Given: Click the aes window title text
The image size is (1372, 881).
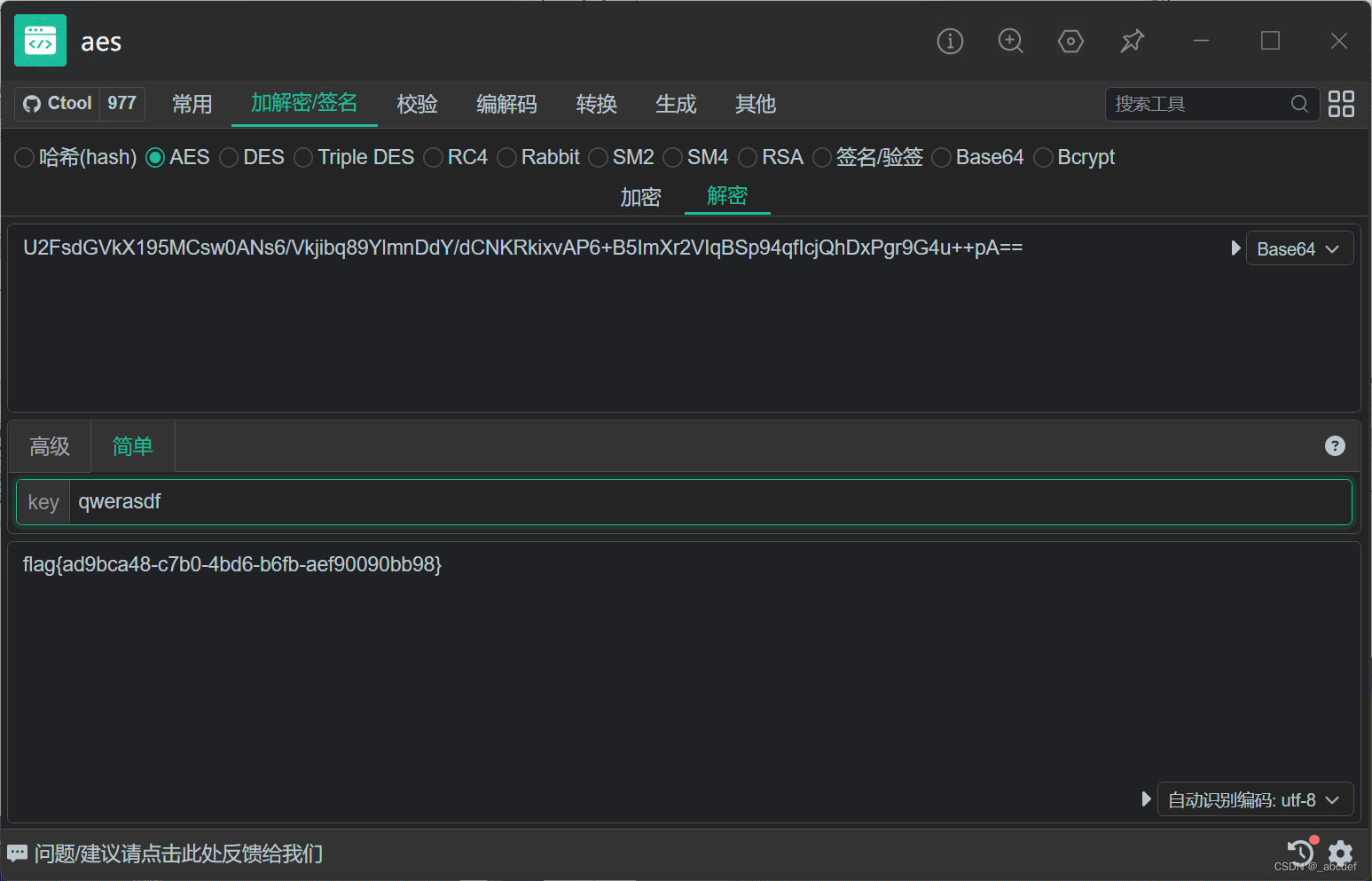Looking at the screenshot, I should point(101,42).
